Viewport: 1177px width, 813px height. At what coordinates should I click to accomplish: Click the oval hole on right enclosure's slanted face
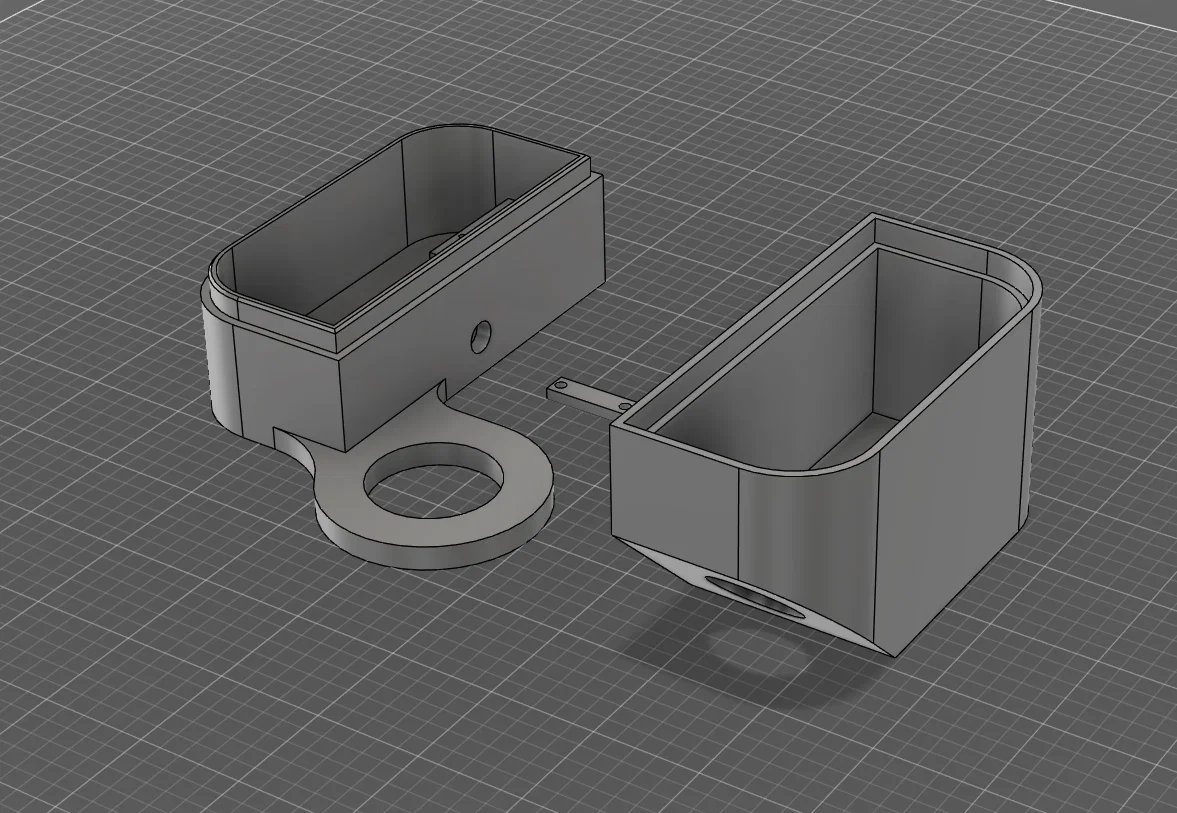755,598
